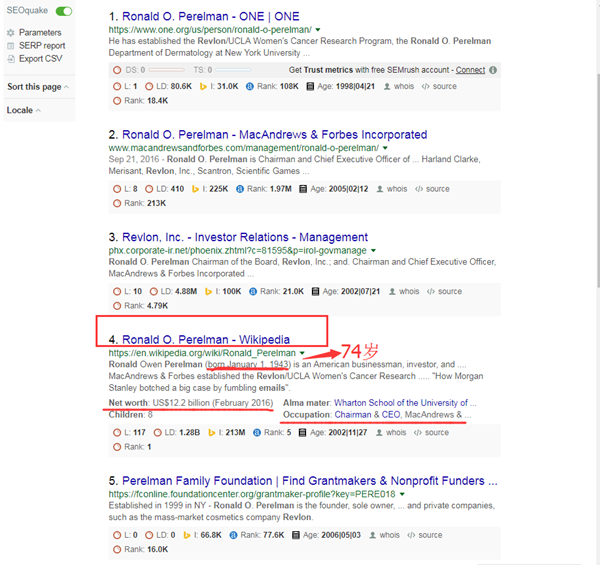
Task: View source for the one.org result
Action: click(x=439, y=86)
